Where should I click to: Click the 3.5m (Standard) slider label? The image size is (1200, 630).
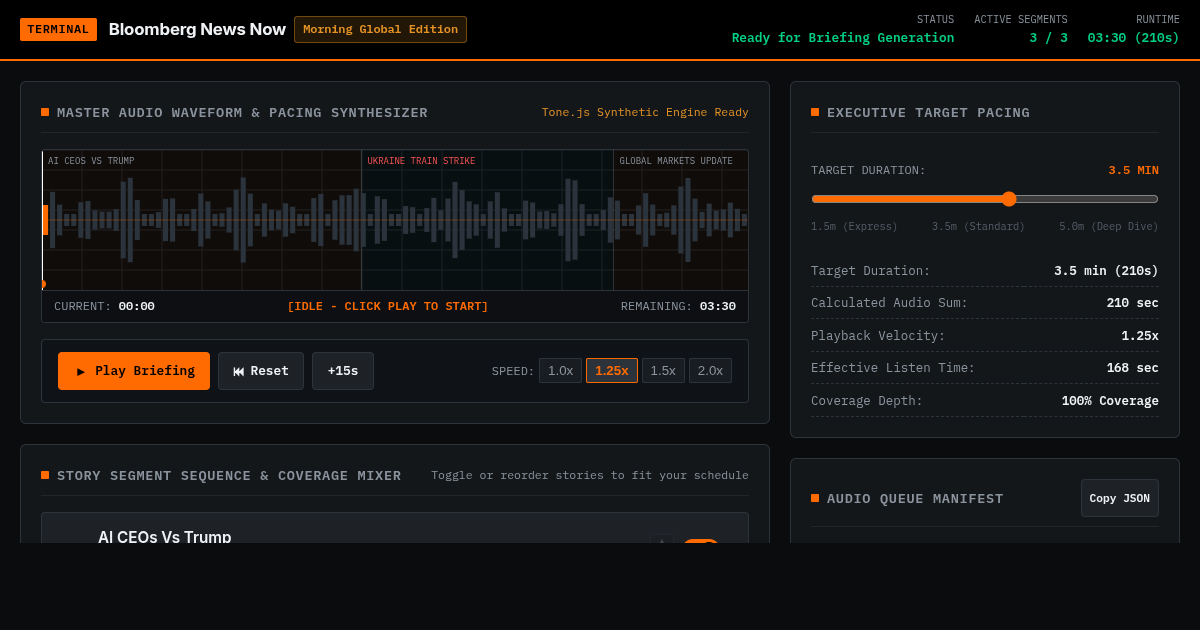tap(978, 227)
